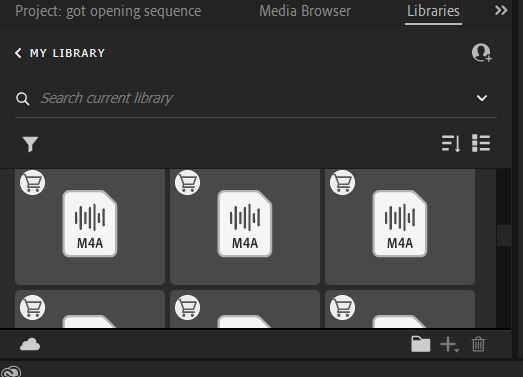The height and width of the screenshot is (377, 523).
Task: Click the cart icon on the second M4A item
Action: (187, 182)
